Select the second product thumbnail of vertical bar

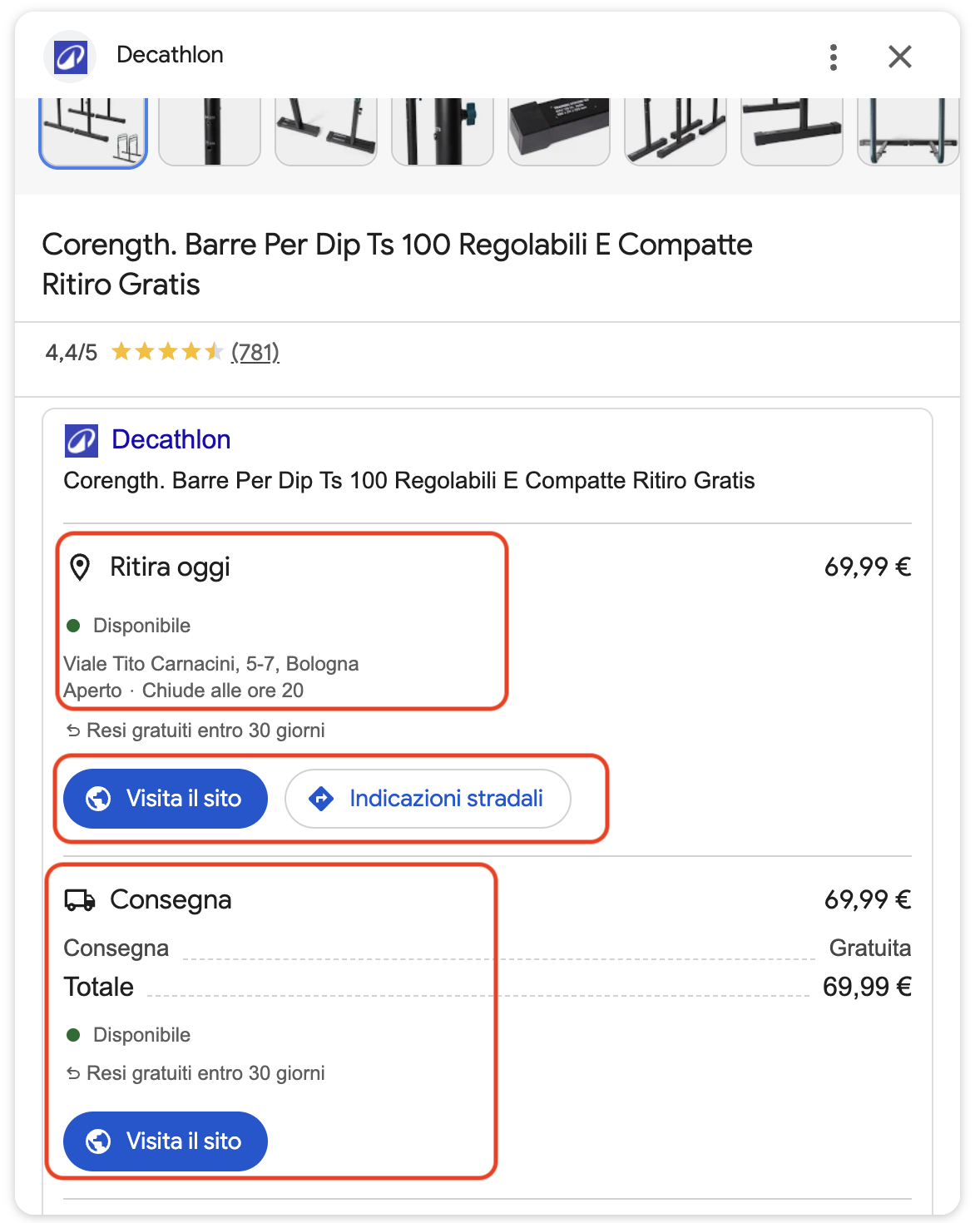point(210,132)
